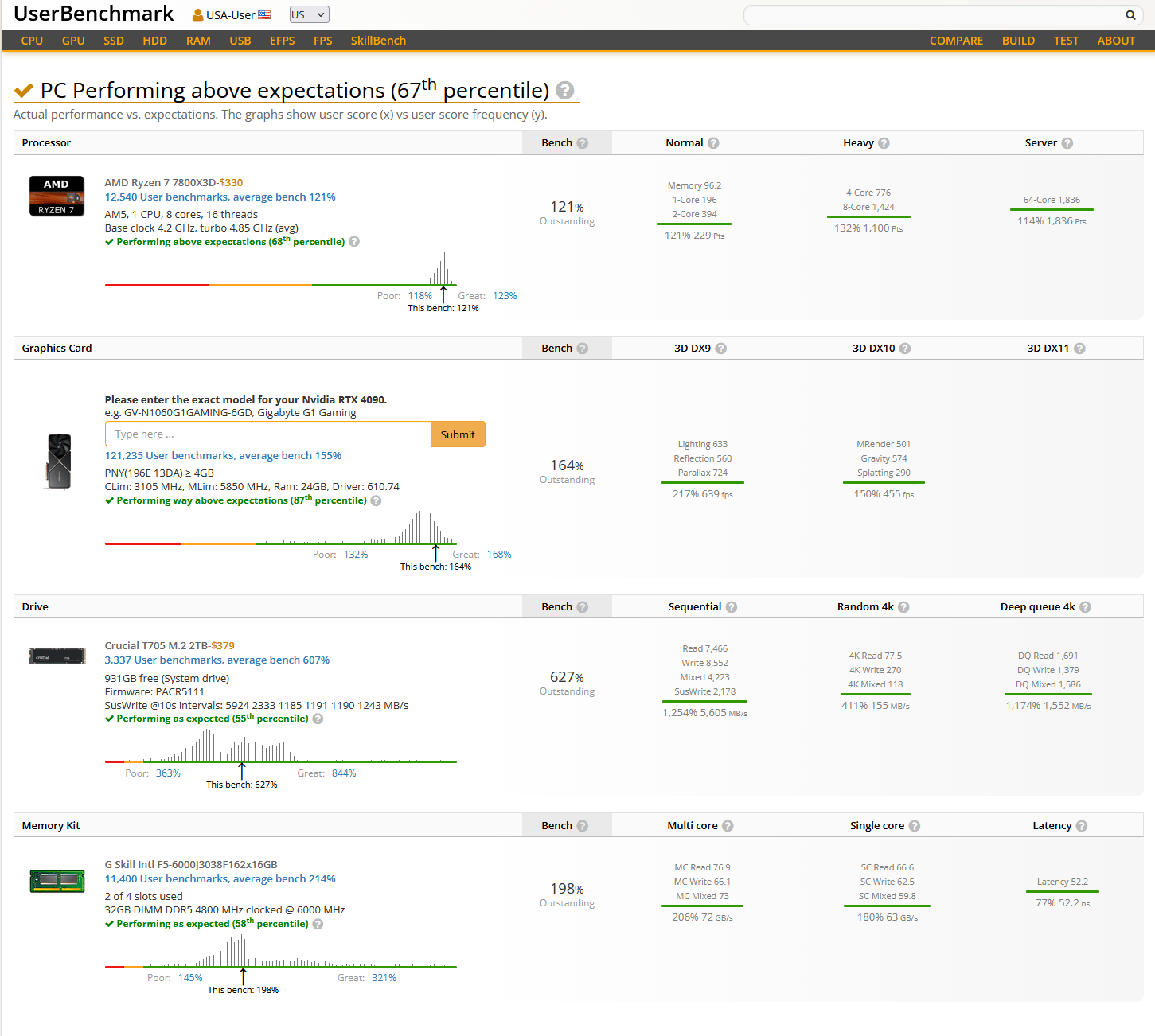Open the USB menu
The width and height of the screenshot is (1155, 1036).
(x=240, y=41)
